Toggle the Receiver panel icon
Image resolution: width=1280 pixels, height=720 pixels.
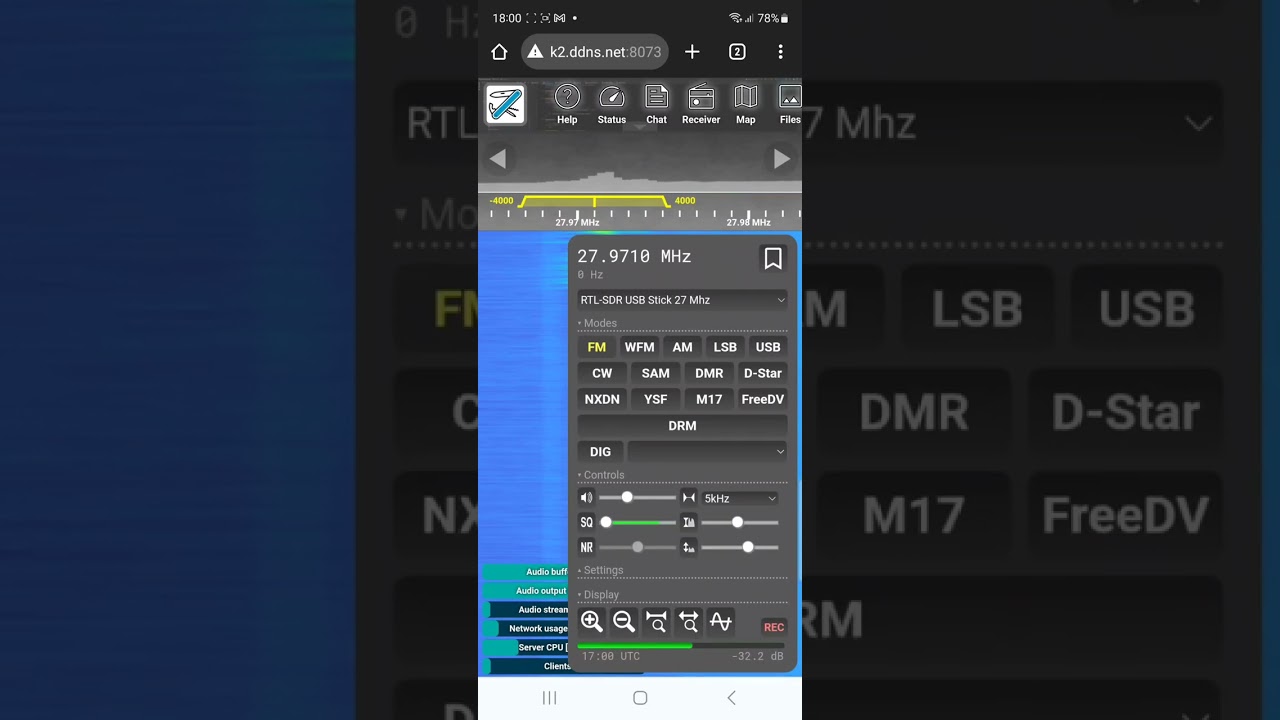click(701, 104)
